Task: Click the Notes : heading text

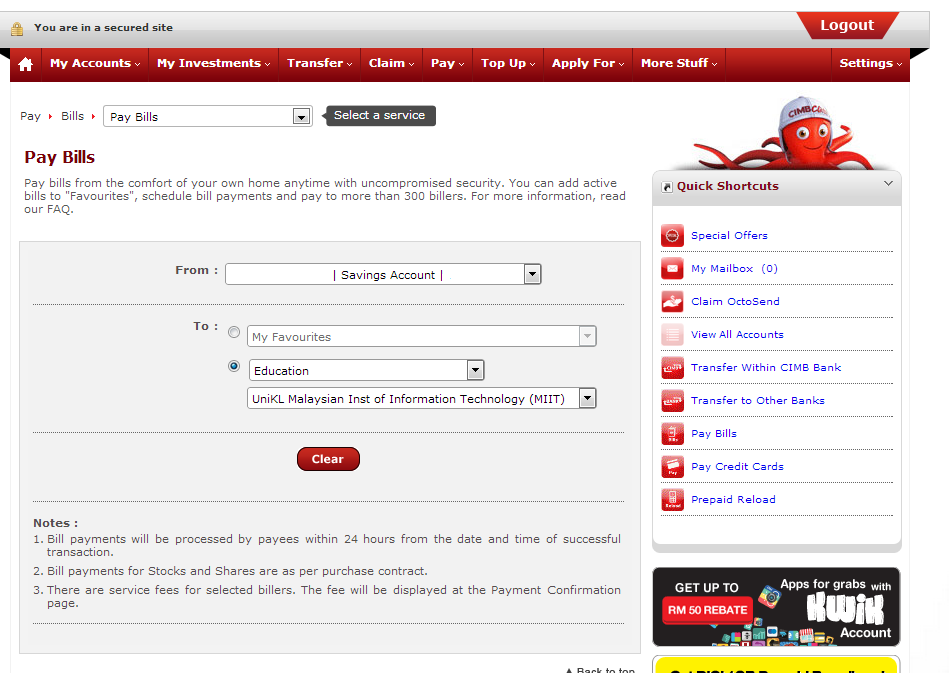Action: [56, 523]
